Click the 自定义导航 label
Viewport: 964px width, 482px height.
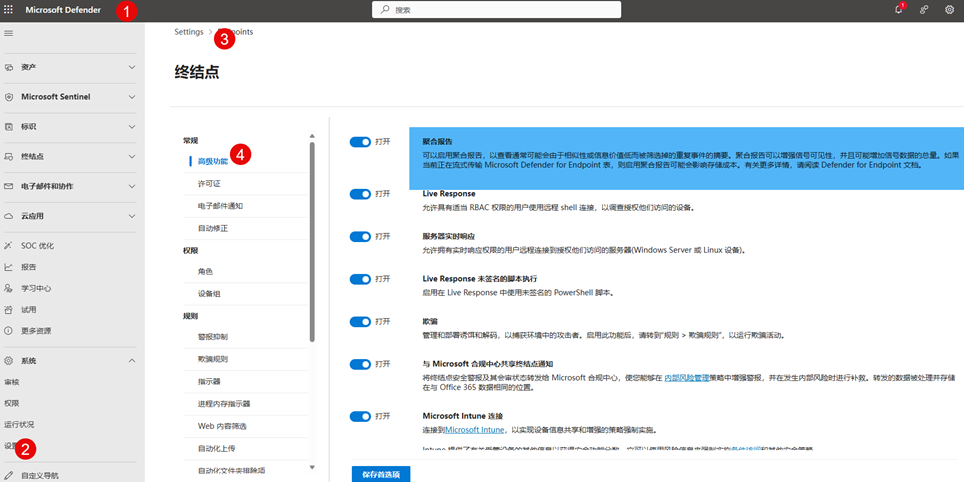coord(40,475)
